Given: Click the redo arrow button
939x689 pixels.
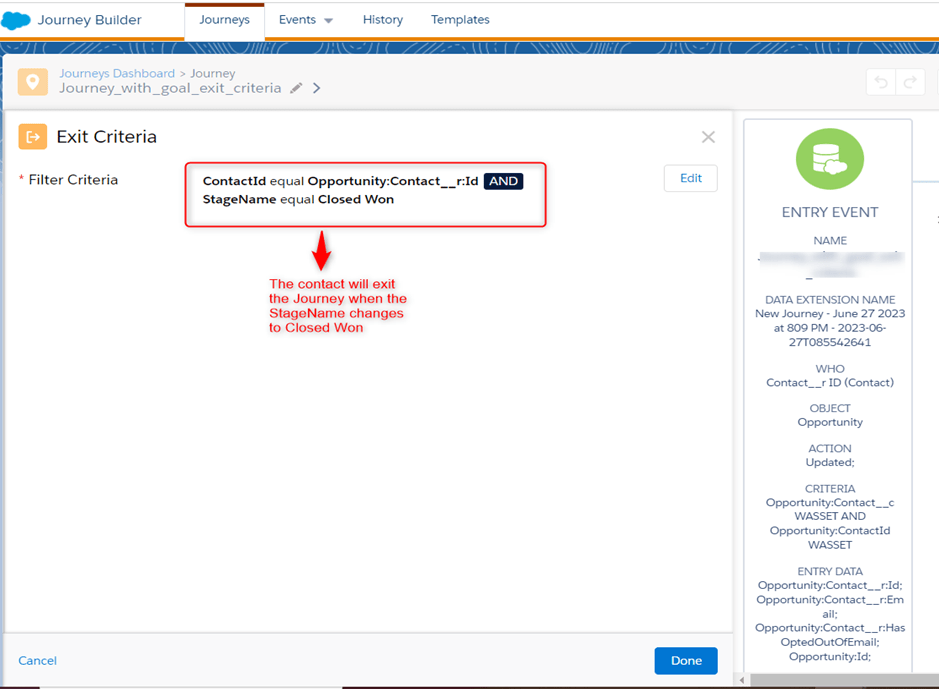Looking at the screenshot, I should [910, 81].
